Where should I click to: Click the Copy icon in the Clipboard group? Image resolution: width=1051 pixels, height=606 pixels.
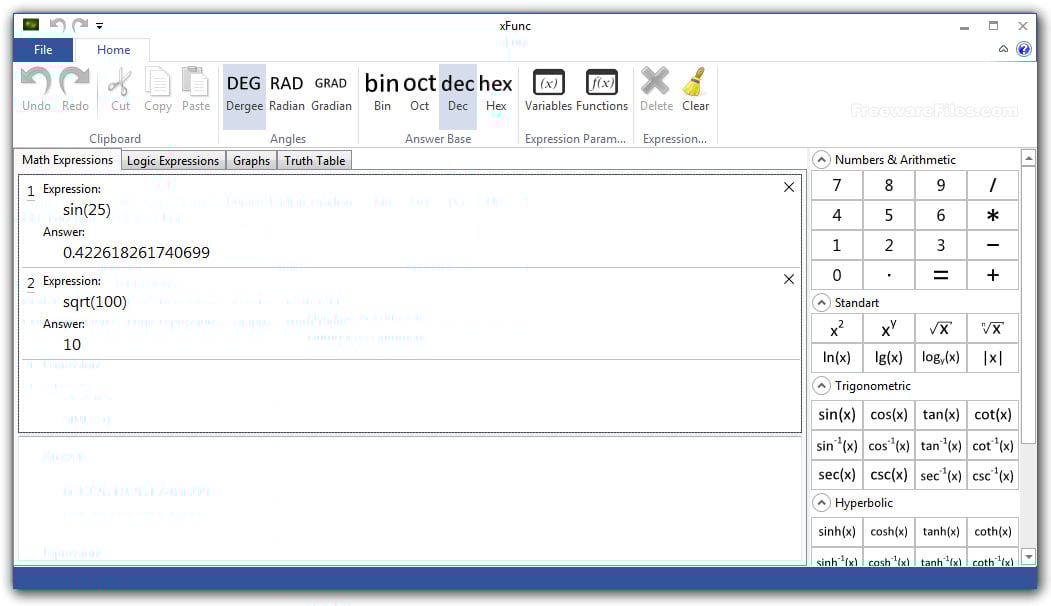click(x=158, y=90)
